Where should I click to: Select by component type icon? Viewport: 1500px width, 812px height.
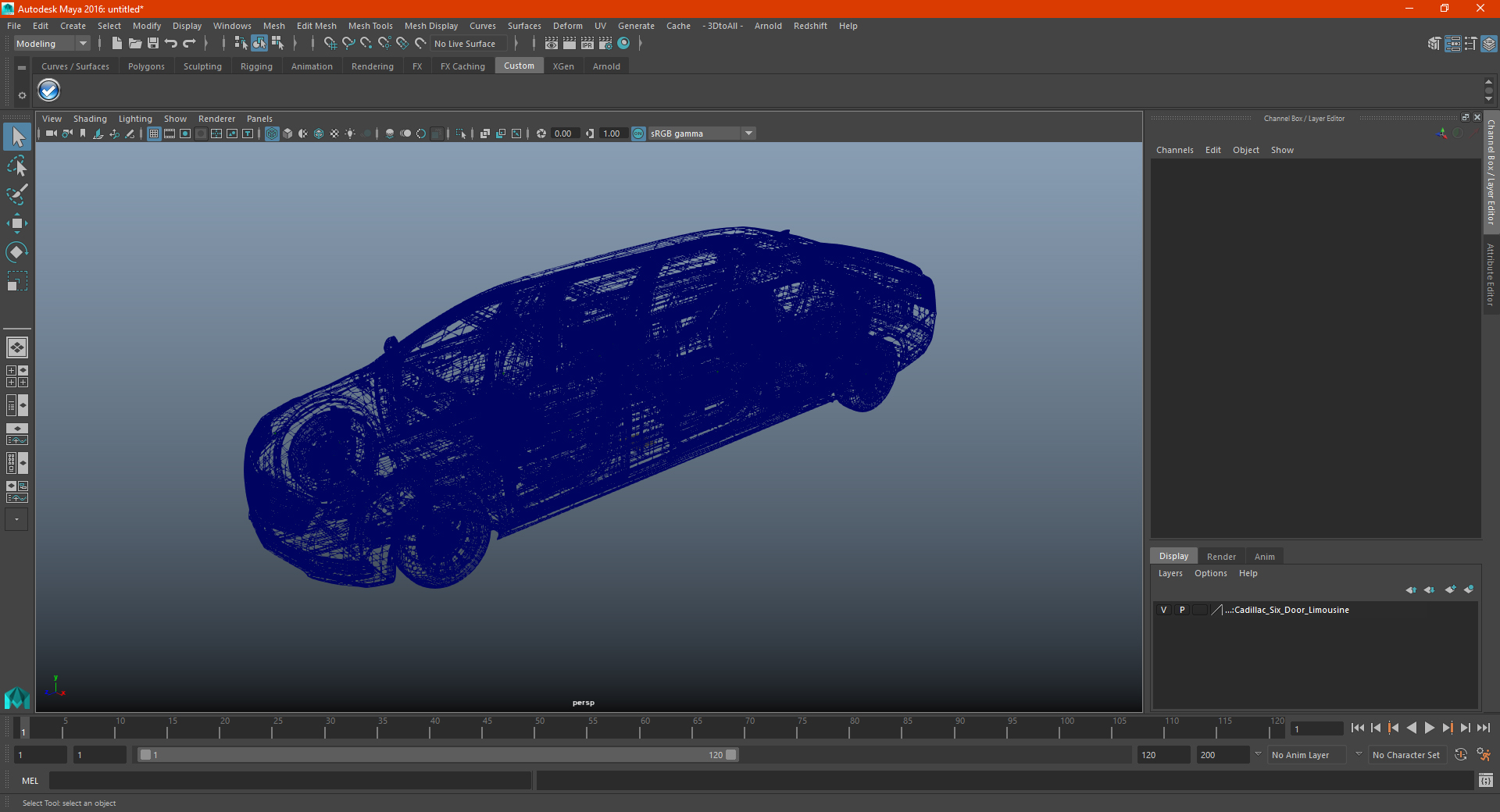(277, 44)
